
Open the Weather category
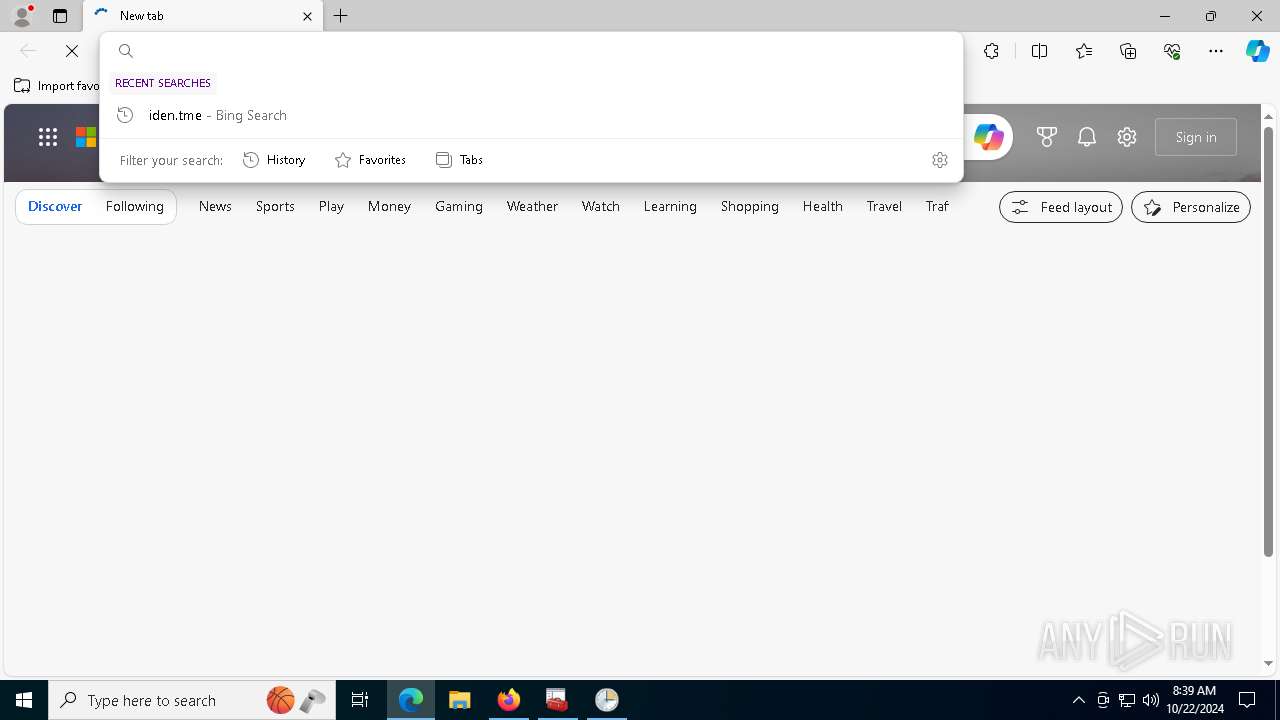[x=532, y=206]
